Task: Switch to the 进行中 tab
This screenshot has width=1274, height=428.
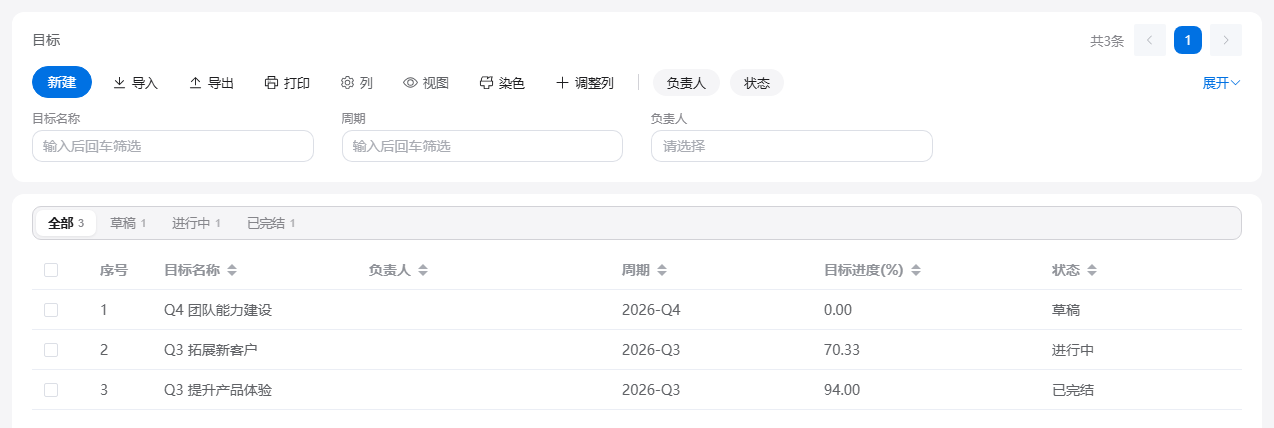Action: 196,223
